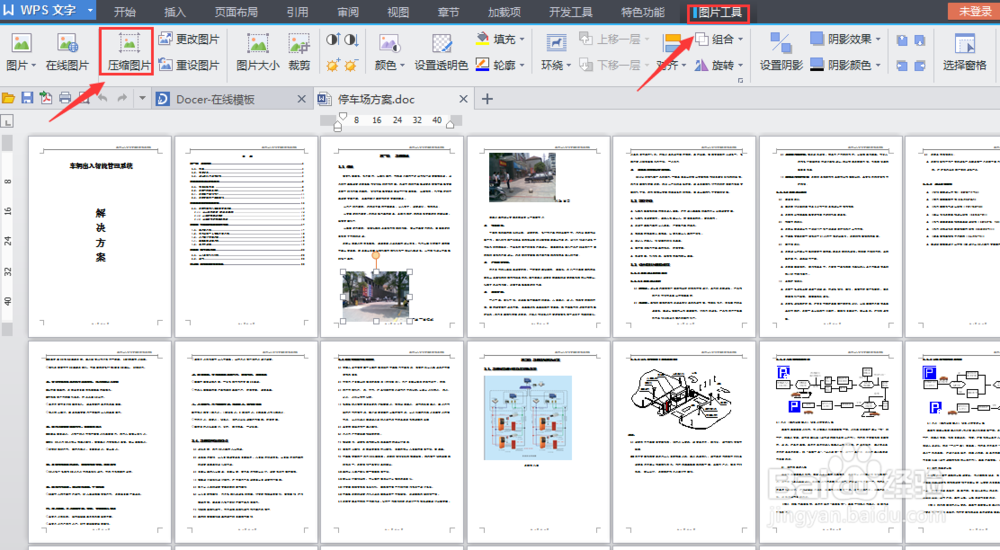Decrease picture contrast icon

351,40
